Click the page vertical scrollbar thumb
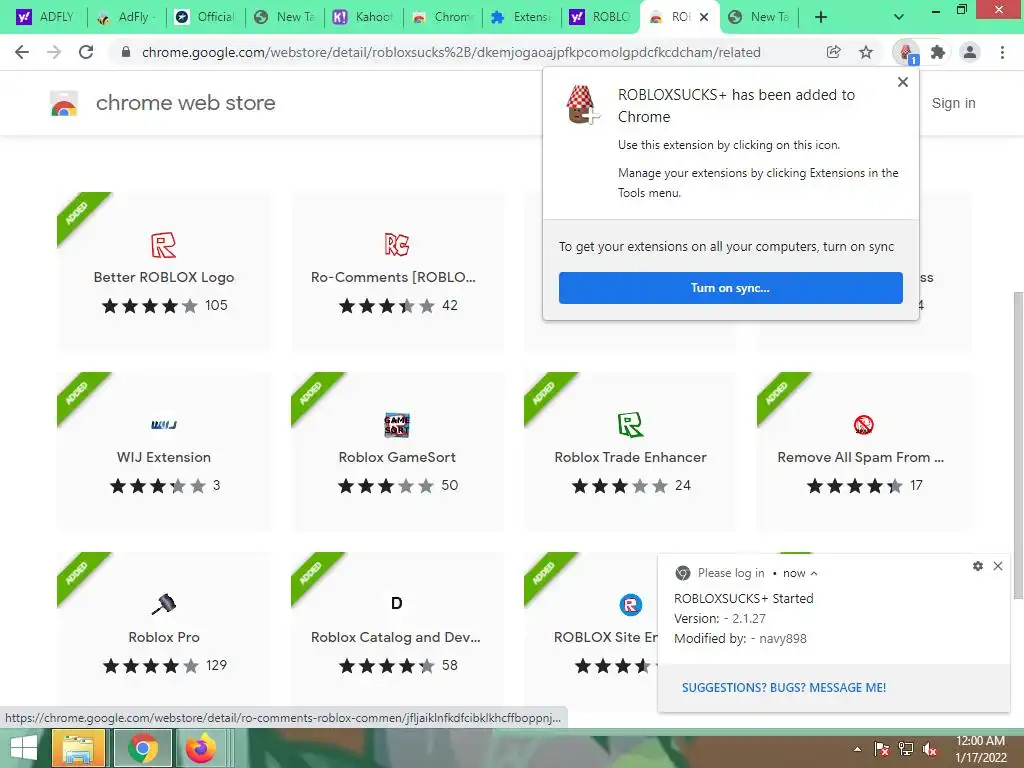 pyautogui.click(x=1017, y=444)
